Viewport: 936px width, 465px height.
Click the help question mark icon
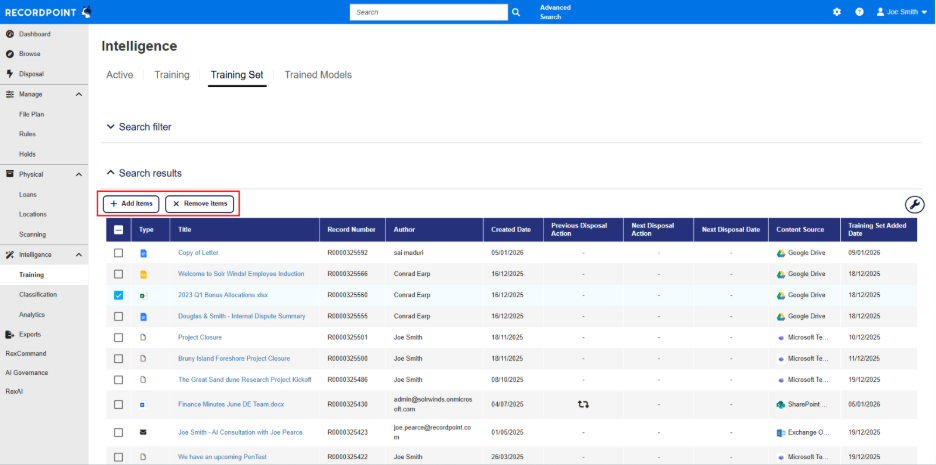click(x=859, y=12)
